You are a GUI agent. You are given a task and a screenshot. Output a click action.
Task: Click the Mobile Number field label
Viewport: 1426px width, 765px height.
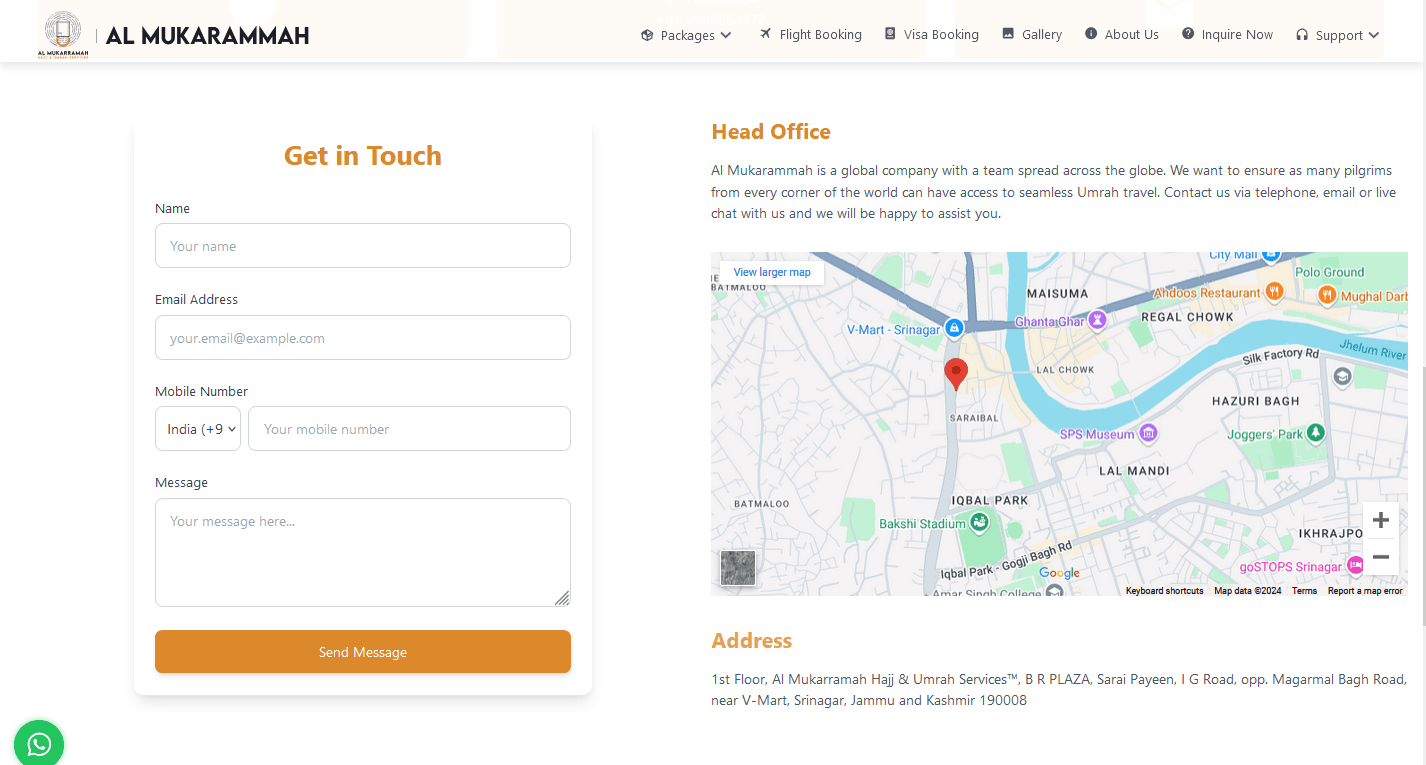coord(201,392)
